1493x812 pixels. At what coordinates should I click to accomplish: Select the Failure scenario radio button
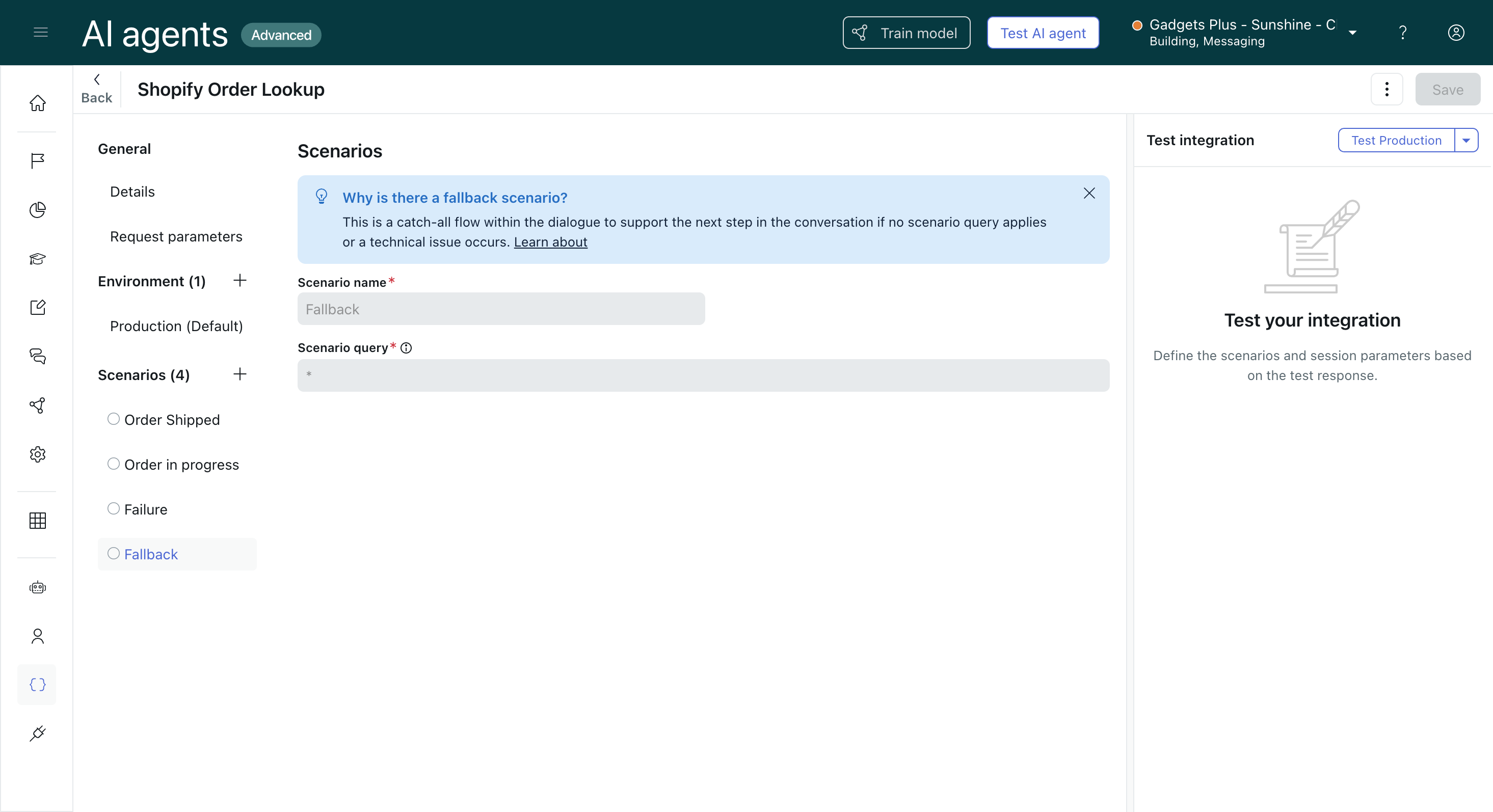pyautogui.click(x=114, y=509)
